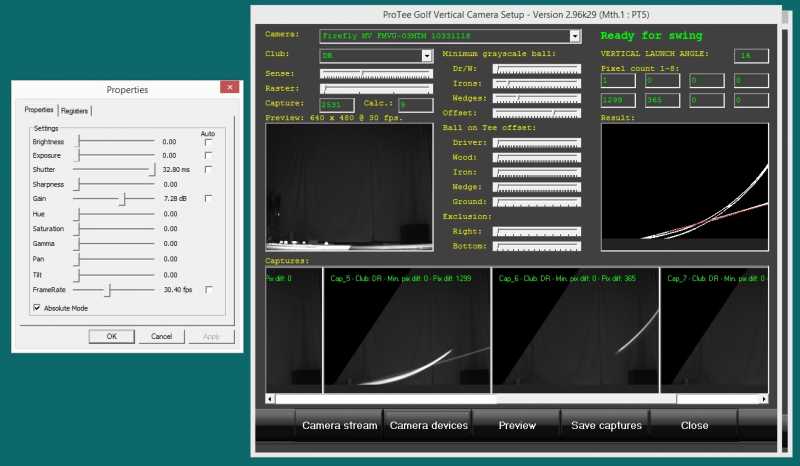Click the Sharpness slider handle
The image size is (800, 466).
(x=78, y=184)
